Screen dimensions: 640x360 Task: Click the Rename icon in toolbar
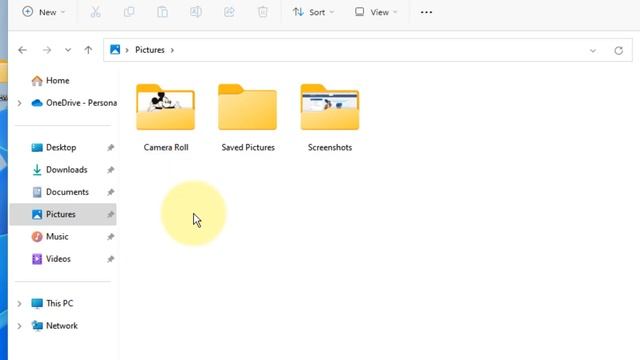pyautogui.click(x=196, y=12)
